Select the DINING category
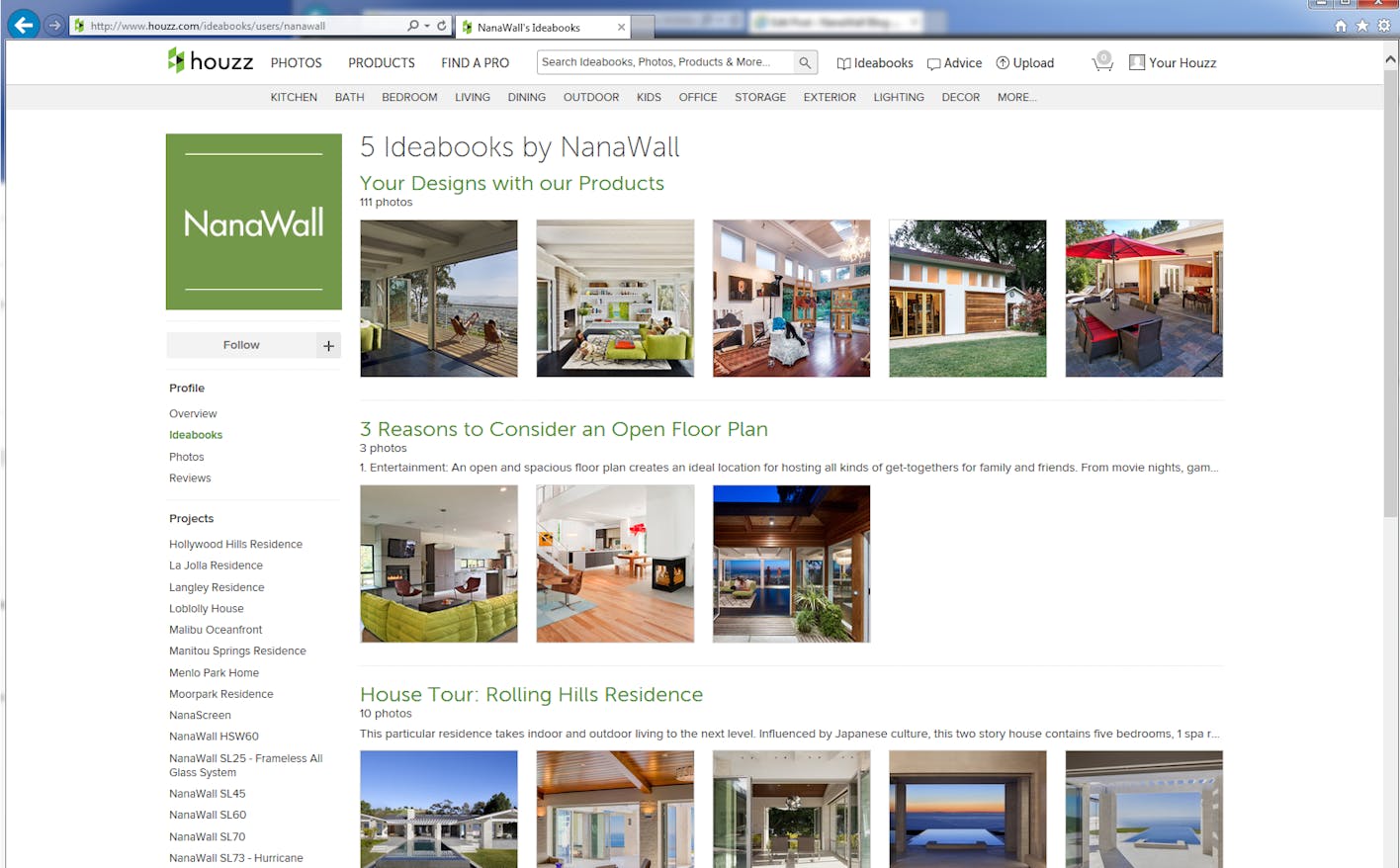The width and height of the screenshot is (1400, 868). point(527,97)
